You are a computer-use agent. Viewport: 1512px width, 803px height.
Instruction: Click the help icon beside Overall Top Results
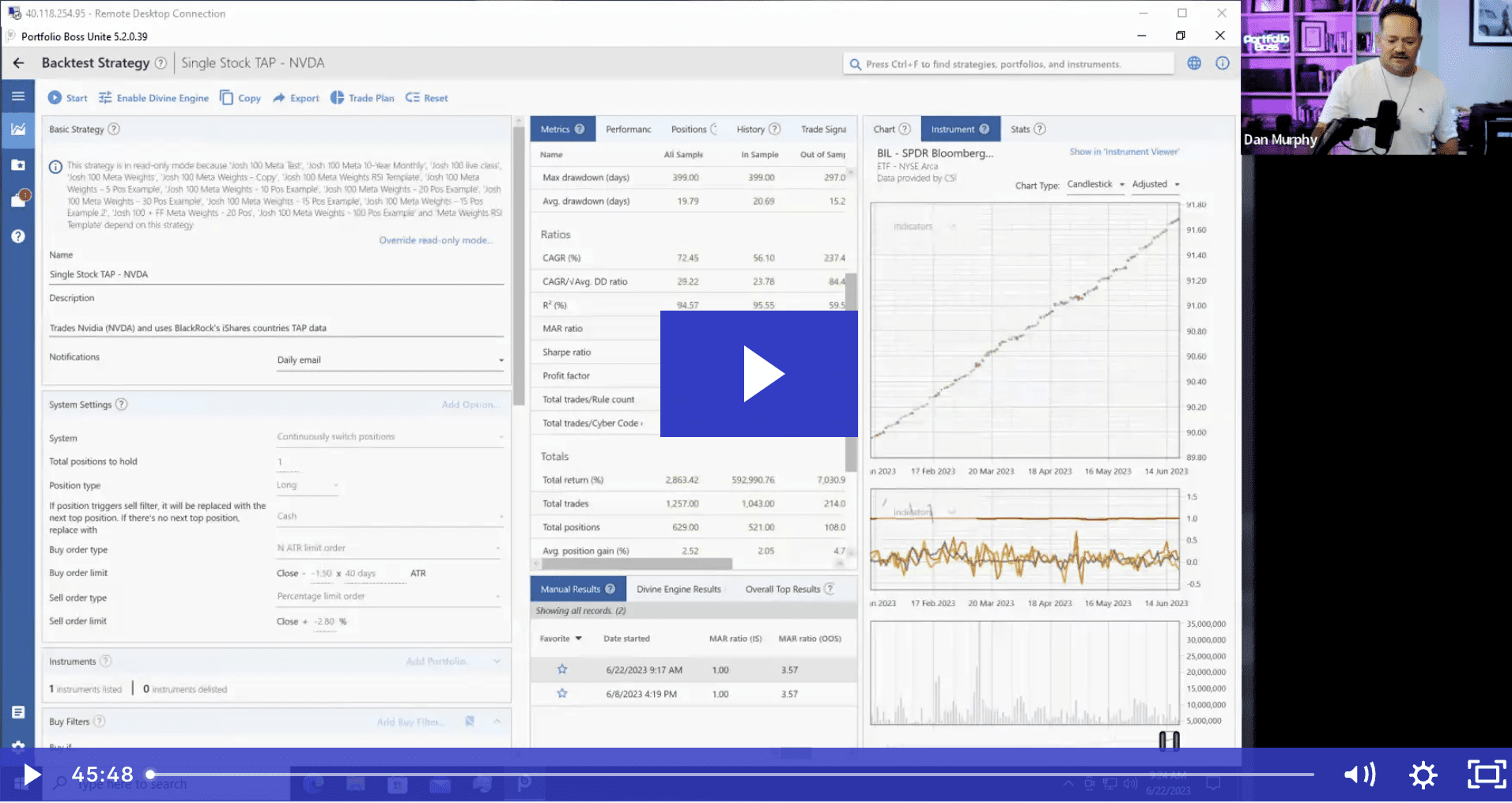830,589
